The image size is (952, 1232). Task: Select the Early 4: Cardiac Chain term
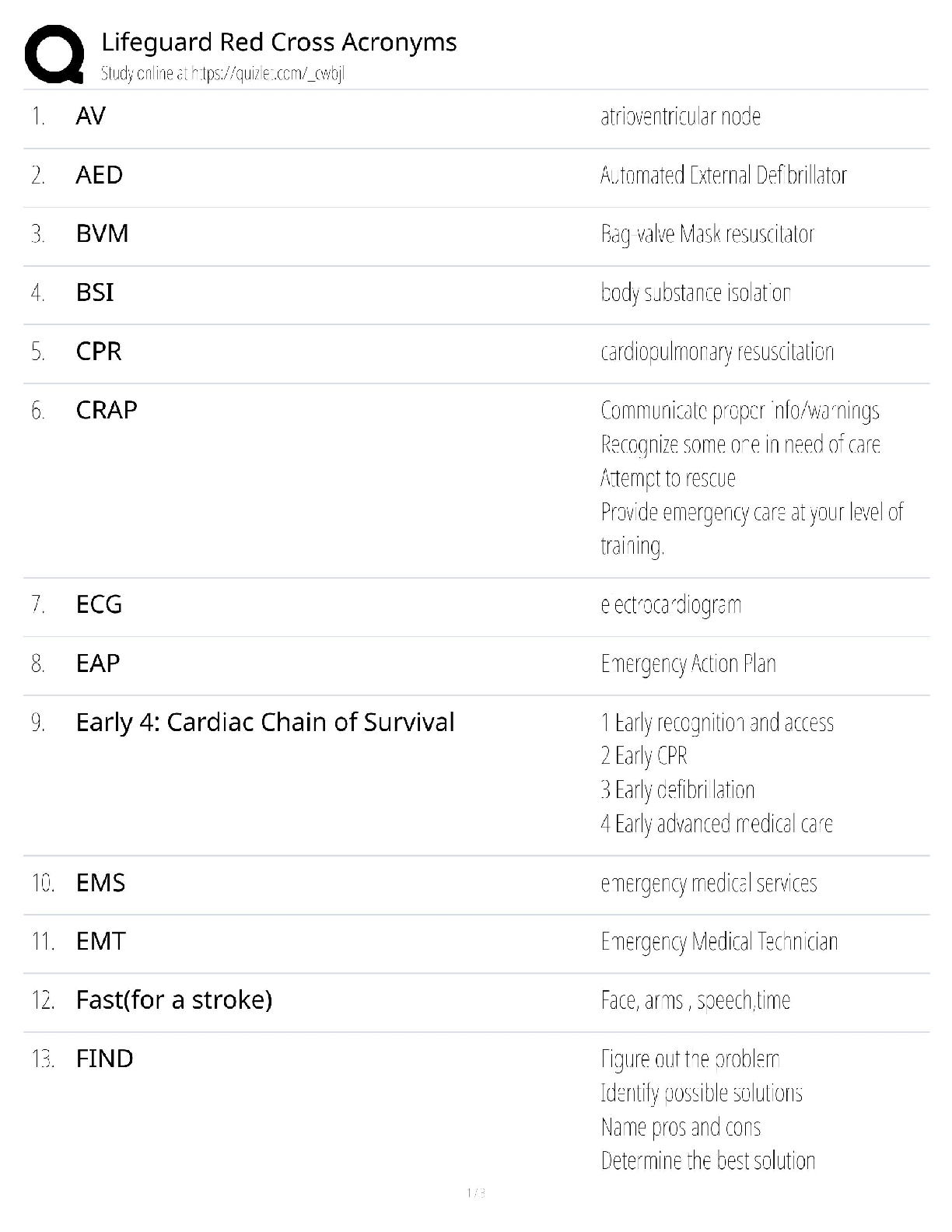[264, 723]
